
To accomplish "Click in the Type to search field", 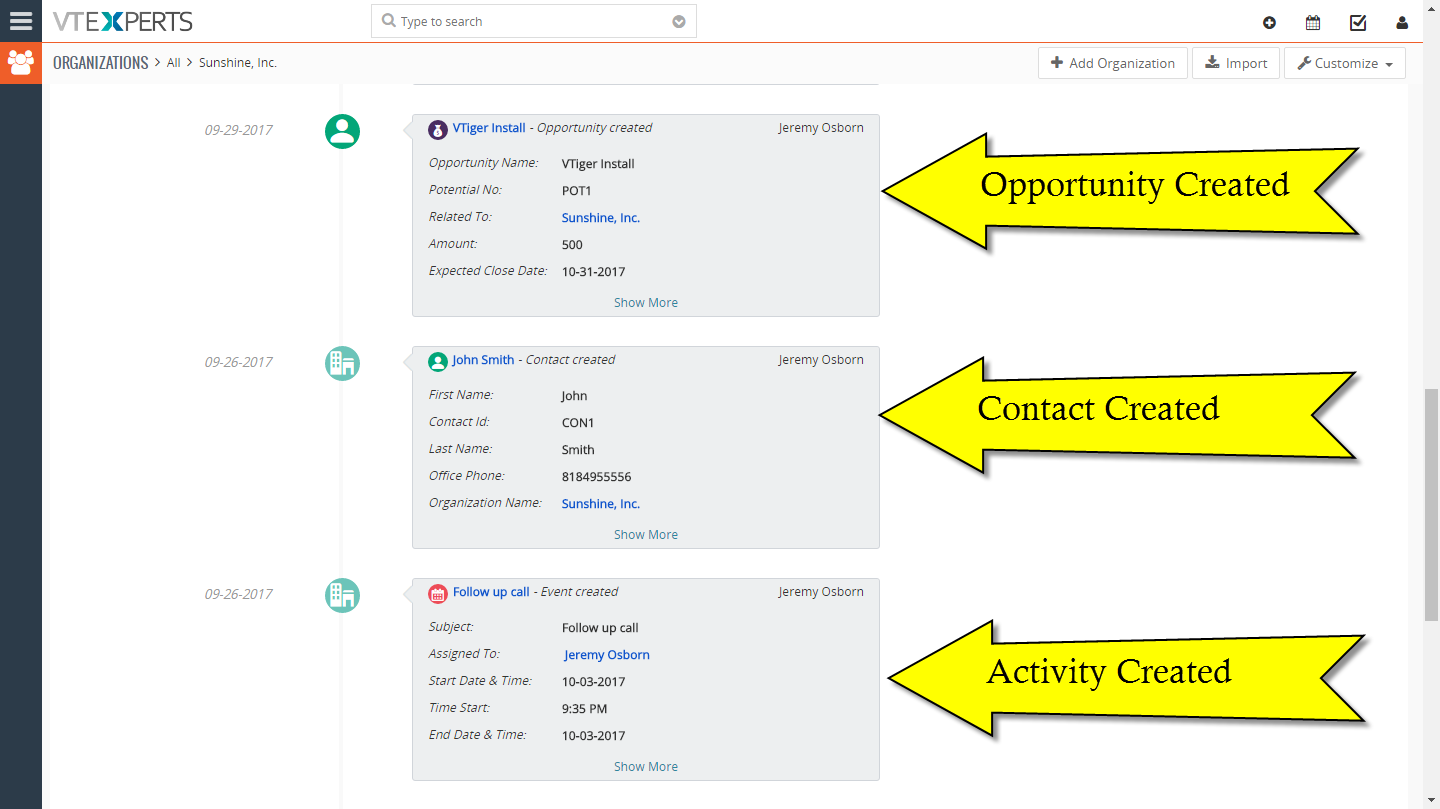I will 533,21.
